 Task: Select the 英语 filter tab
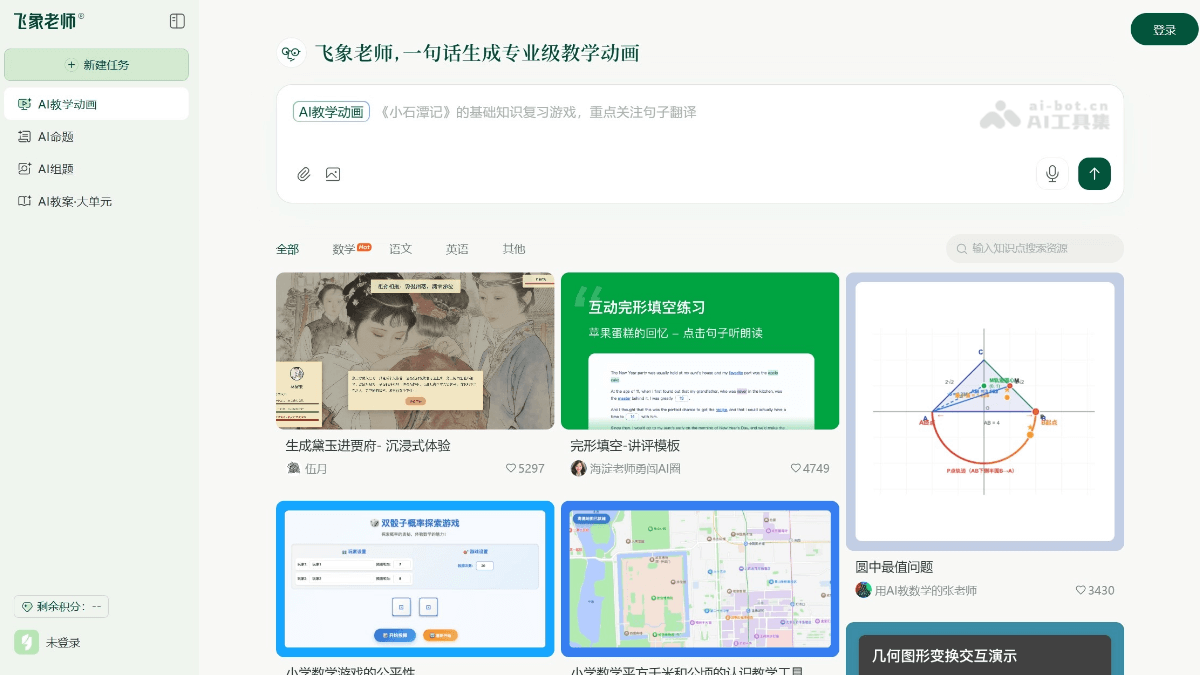pos(457,249)
